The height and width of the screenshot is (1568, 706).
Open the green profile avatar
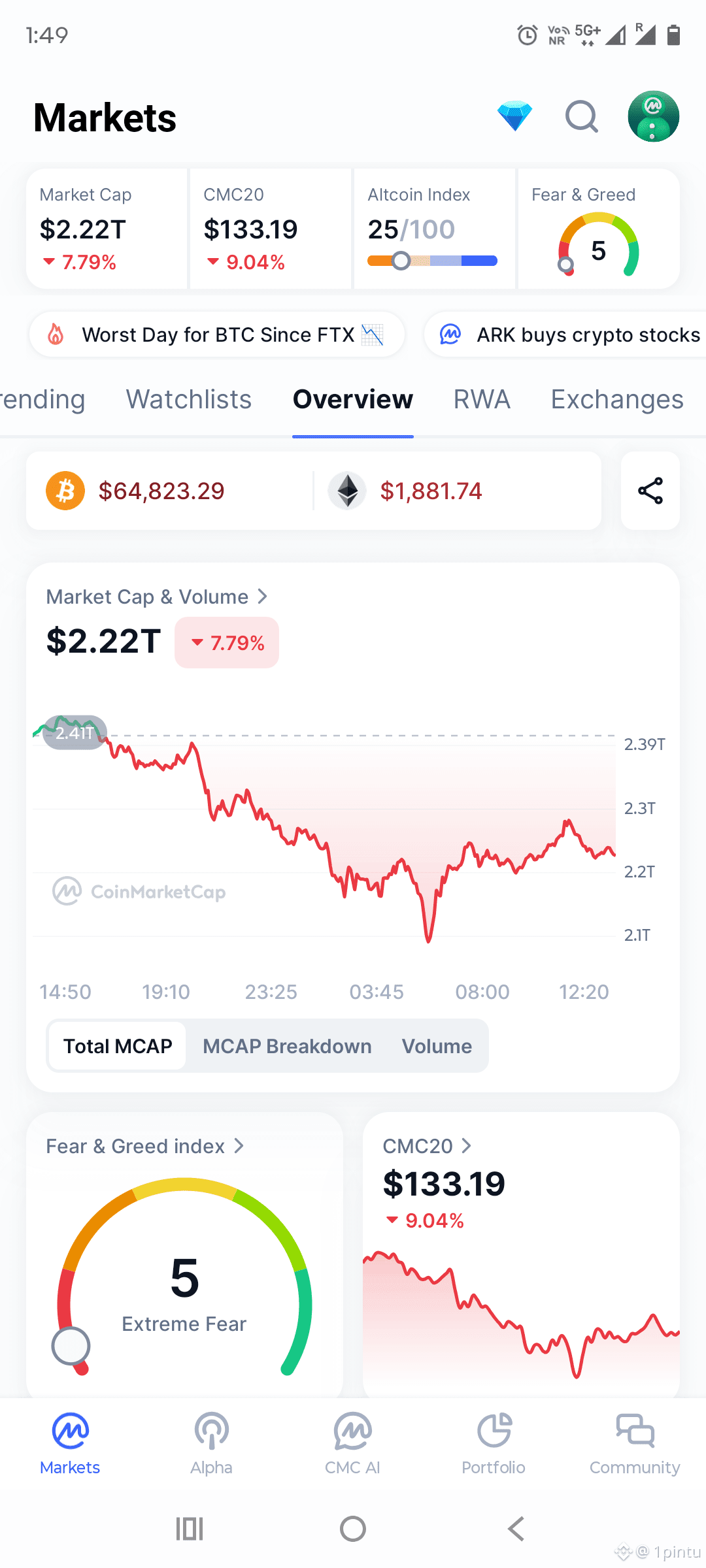[653, 116]
